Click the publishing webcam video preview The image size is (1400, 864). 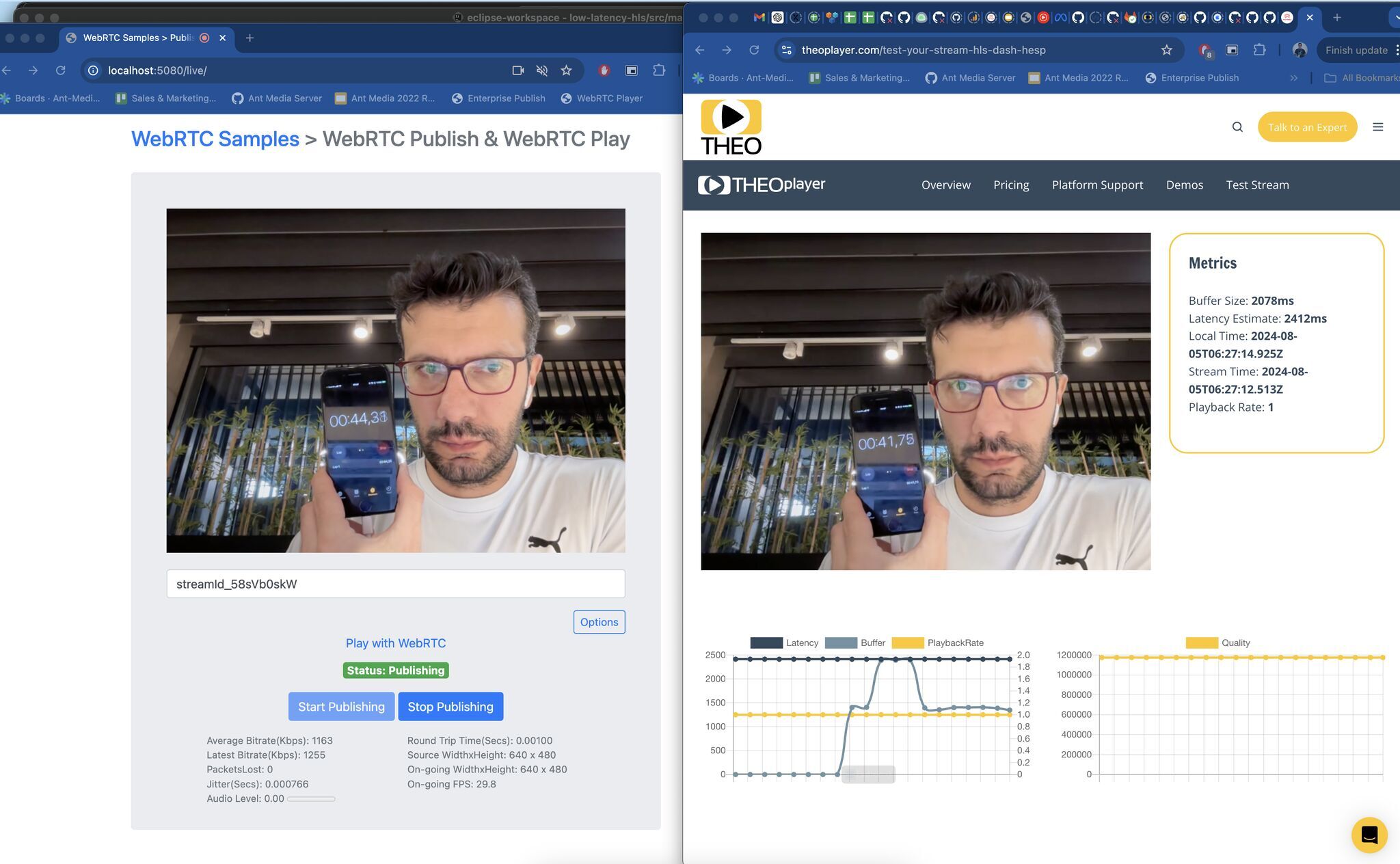pyautogui.click(x=396, y=381)
